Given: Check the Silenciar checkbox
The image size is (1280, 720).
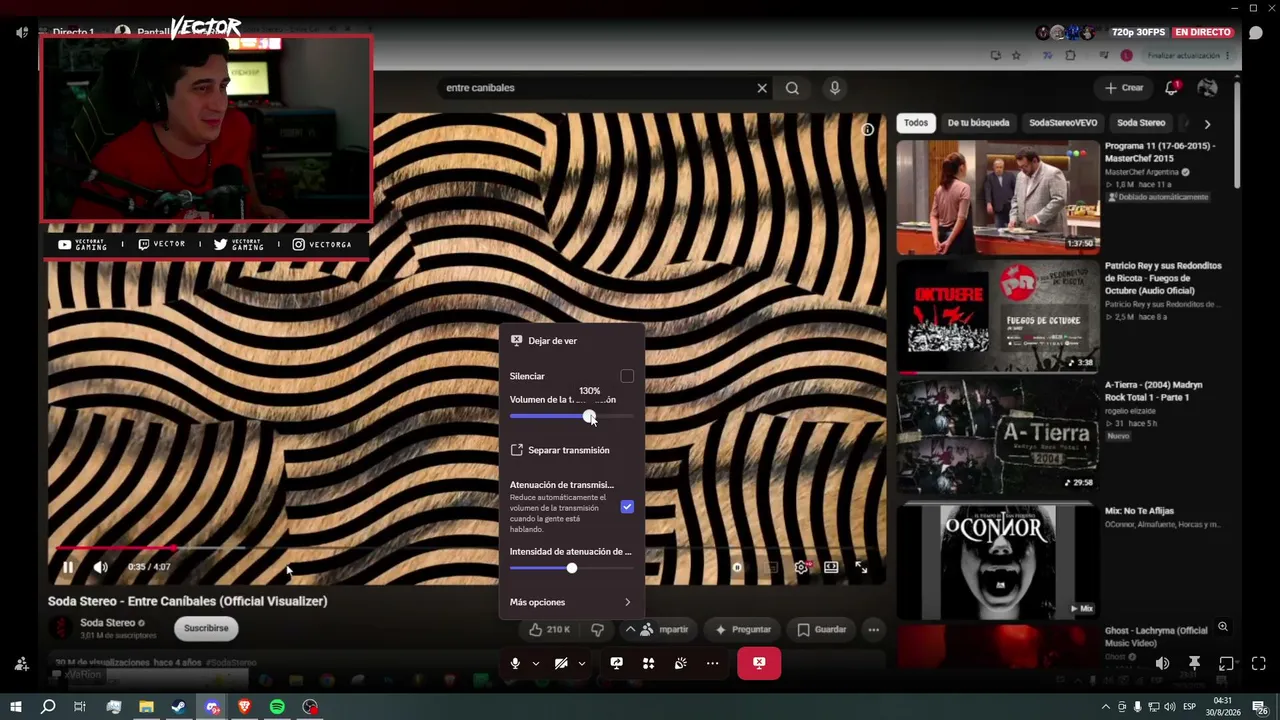Looking at the screenshot, I should point(627,376).
